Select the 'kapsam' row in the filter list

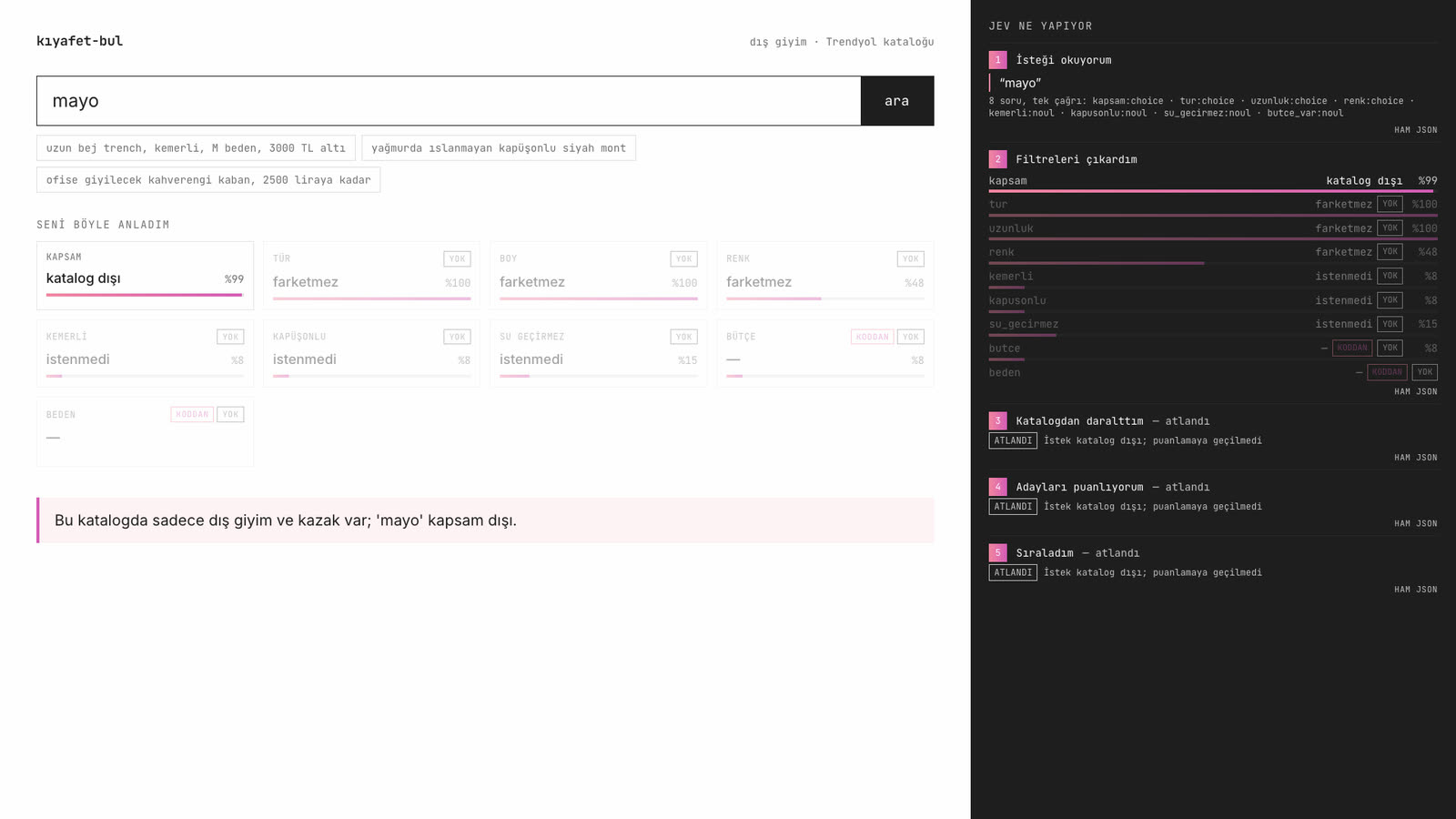pos(1213,182)
